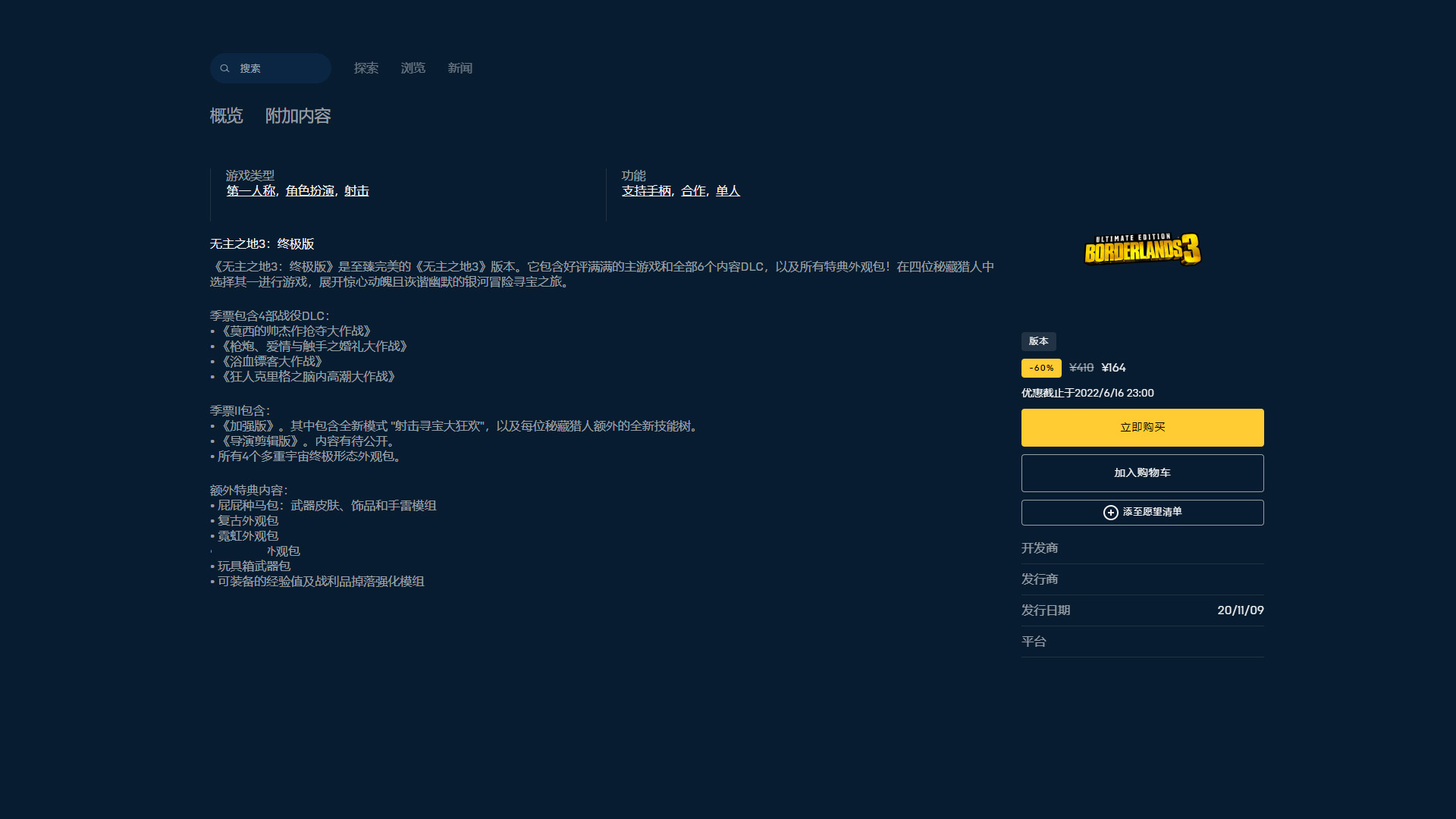The image size is (1456, 819).
Task: Click the 发行商 publisher row
Action: 1143,579
